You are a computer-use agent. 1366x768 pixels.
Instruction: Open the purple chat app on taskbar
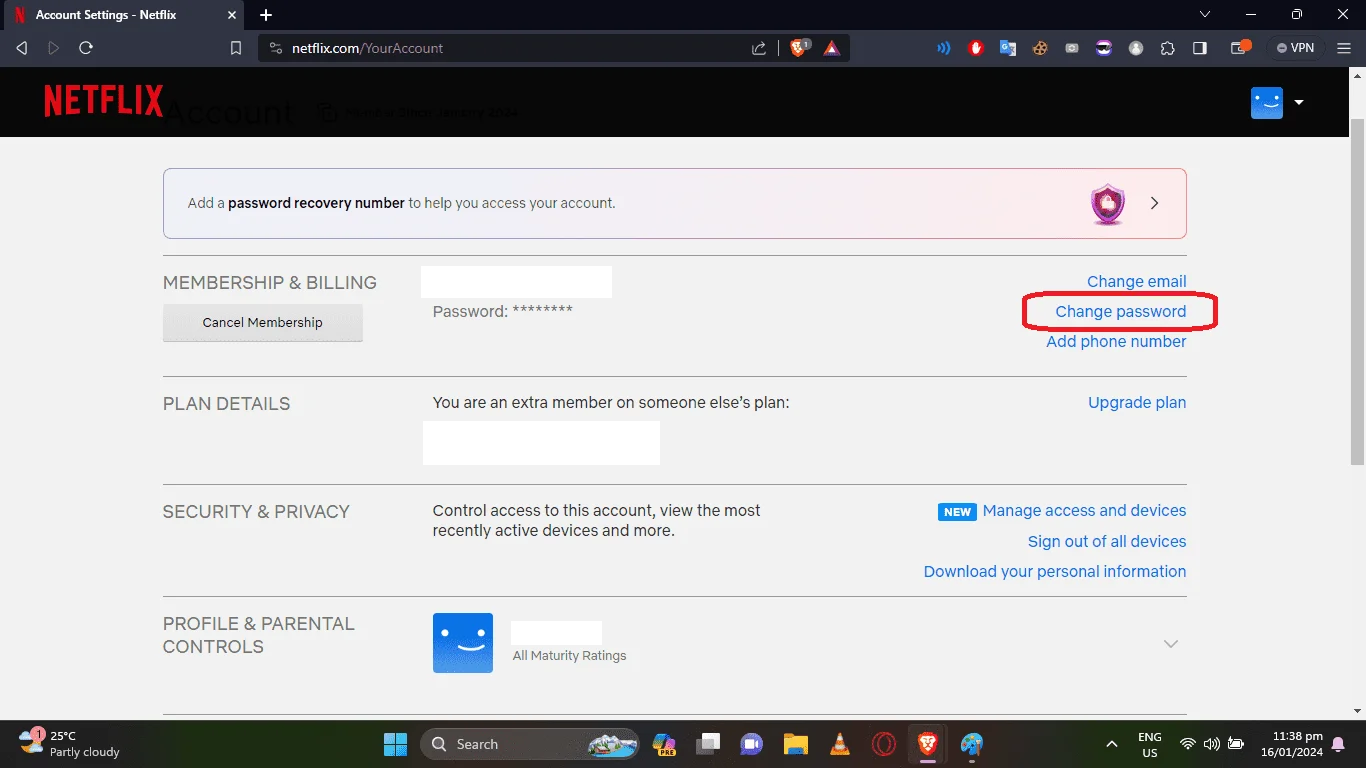[x=751, y=744]
